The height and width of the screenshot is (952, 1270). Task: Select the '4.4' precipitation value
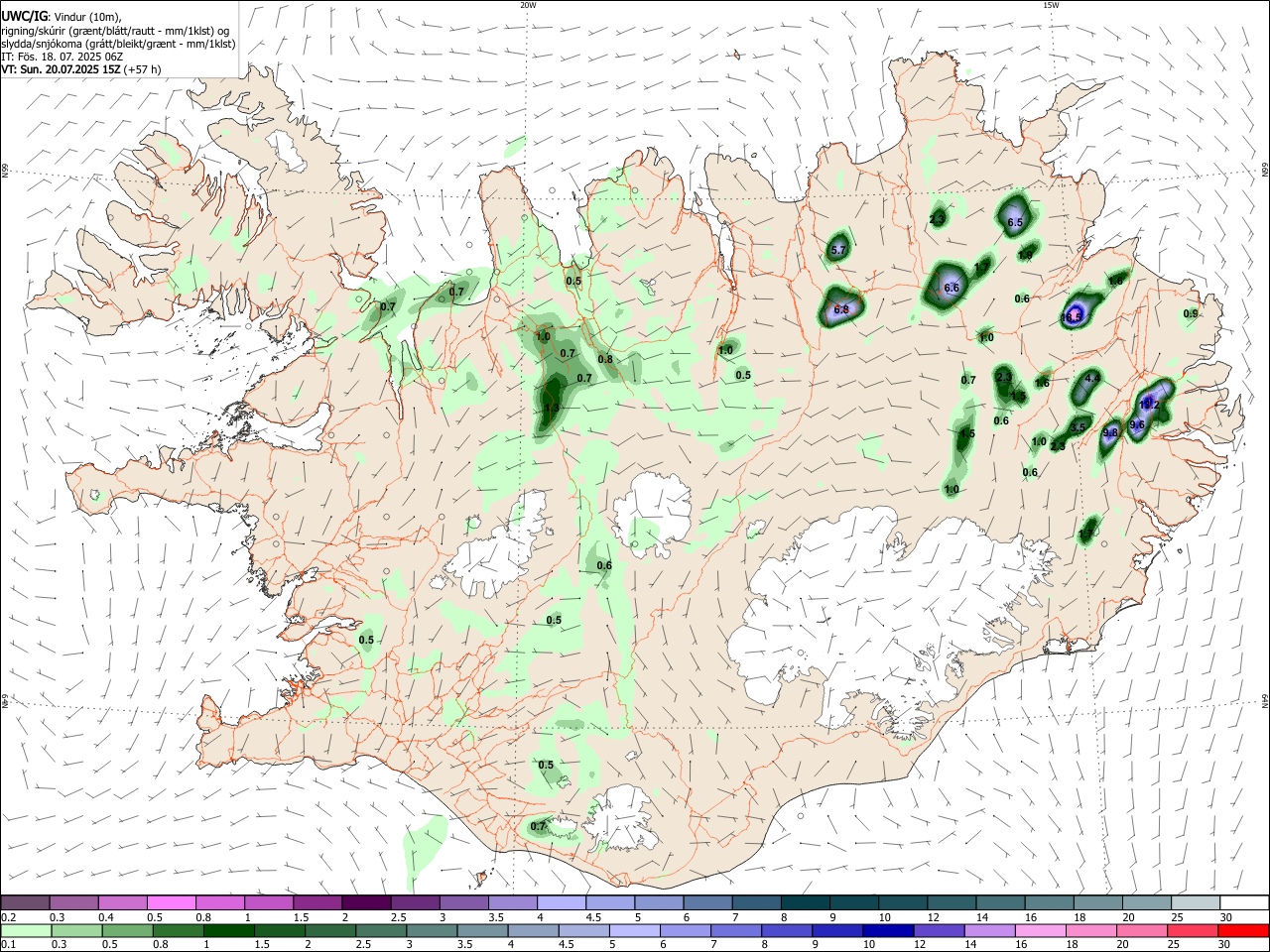tap(1092, 378)
